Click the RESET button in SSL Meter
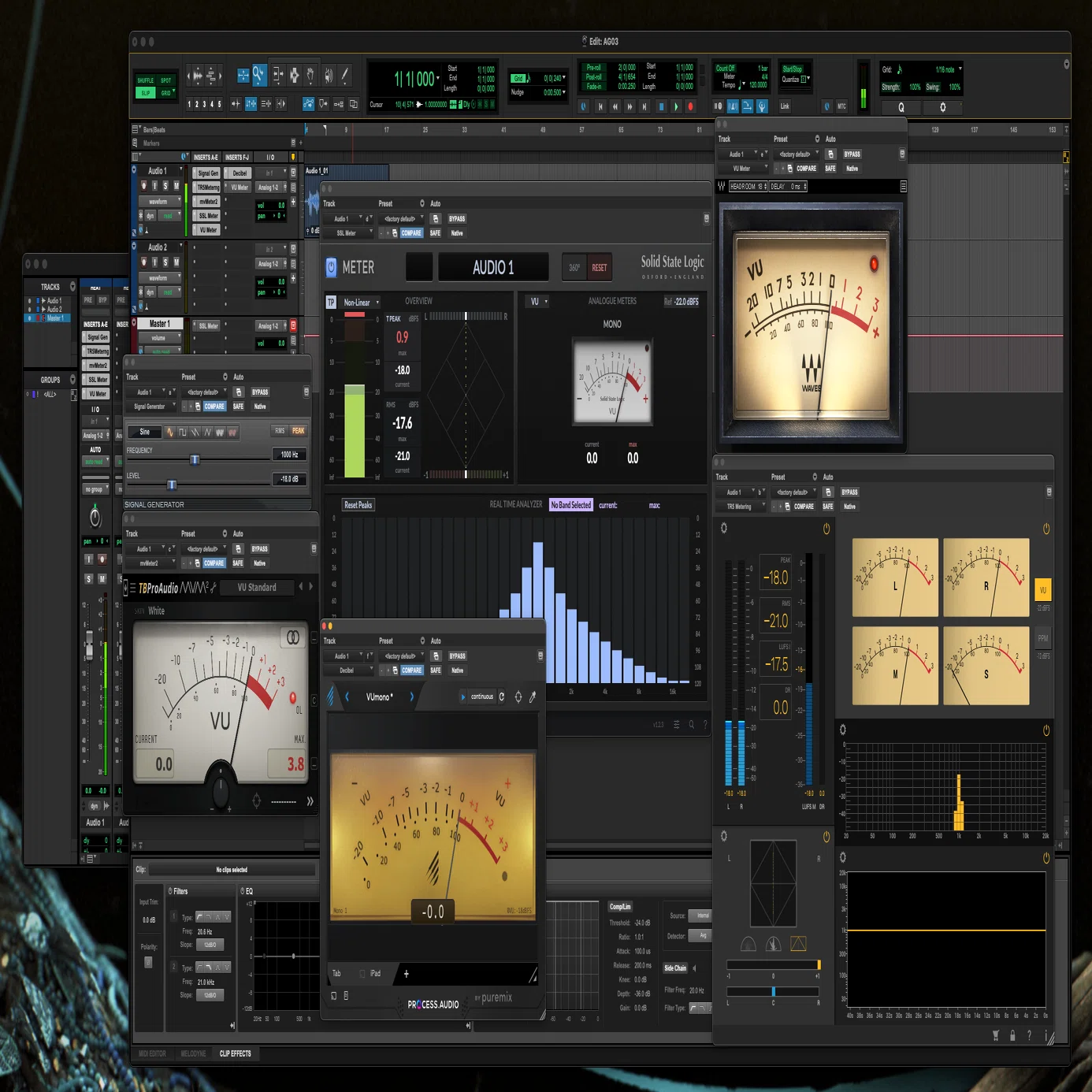This screenshot has width=1092, height=1092. coord(600,268)
